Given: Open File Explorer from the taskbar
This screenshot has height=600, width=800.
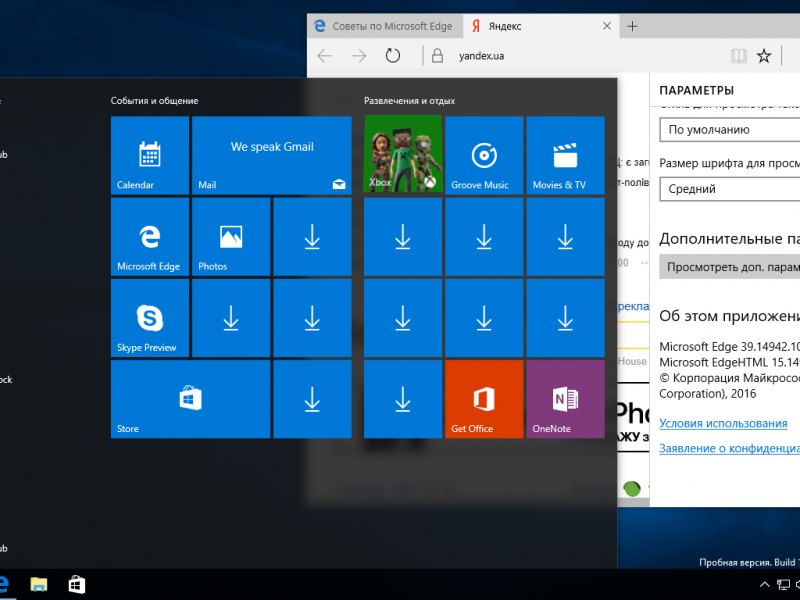Looking at the screenshot, I should (x=39, y=584).
